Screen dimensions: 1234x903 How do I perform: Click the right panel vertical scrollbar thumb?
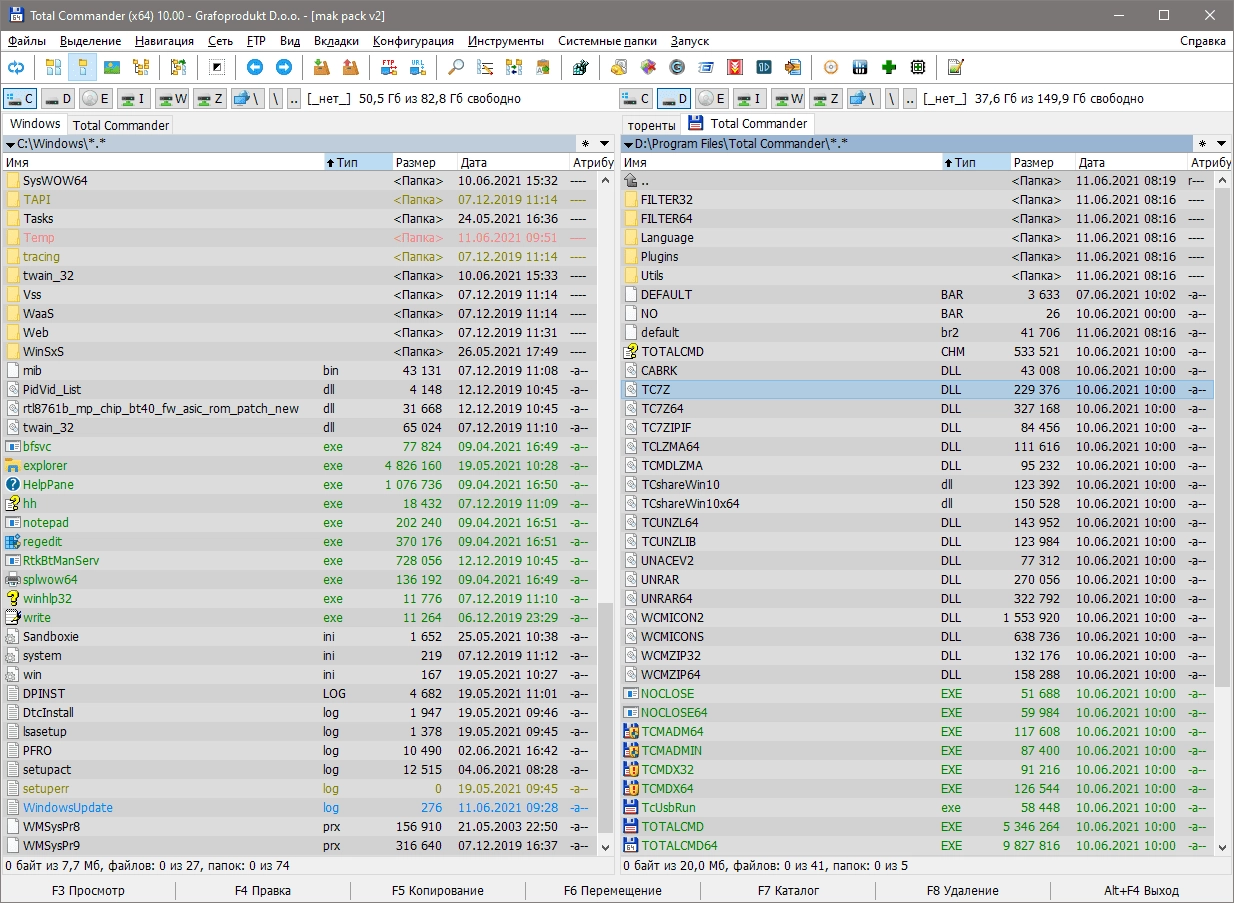click(1221, 435)
